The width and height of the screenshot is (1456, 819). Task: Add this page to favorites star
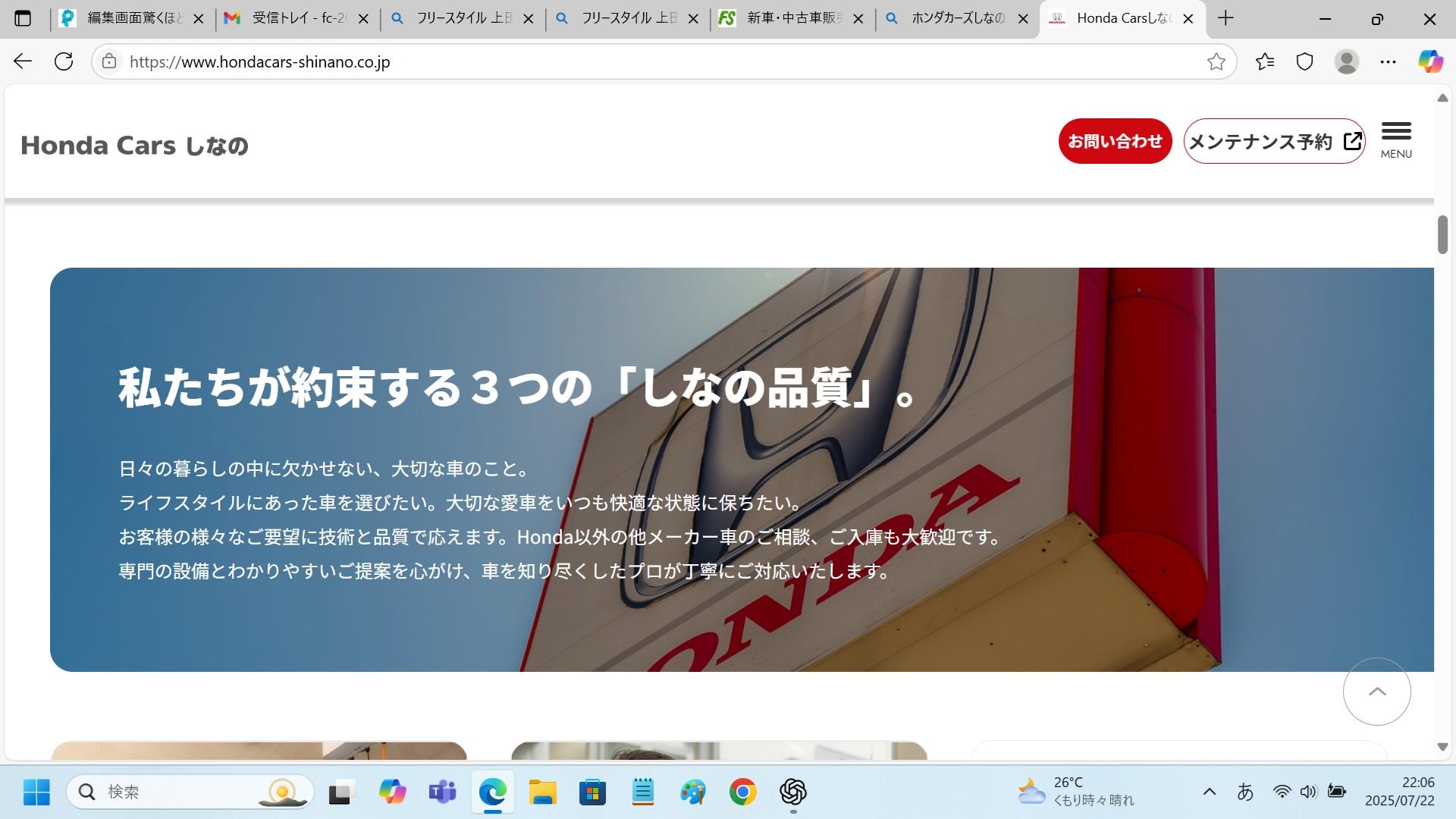pyautogui.click(x=1216, y=61)
